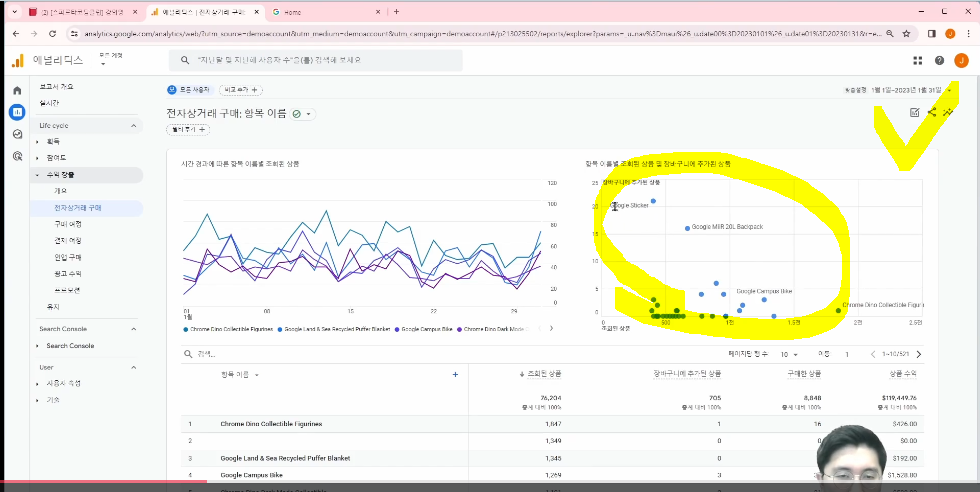Collapse the User section
This screenshot has height=492, width=980.
pos(133,367)
